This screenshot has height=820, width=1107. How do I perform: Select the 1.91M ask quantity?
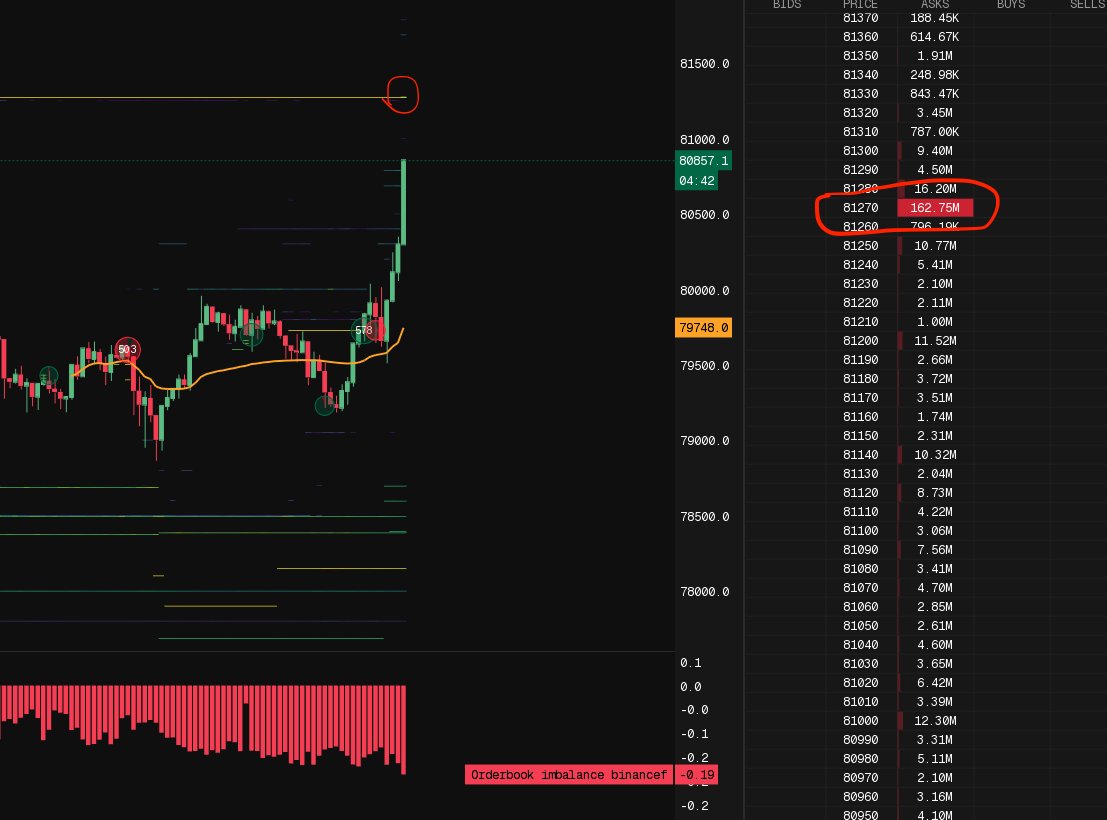(935, 56)
